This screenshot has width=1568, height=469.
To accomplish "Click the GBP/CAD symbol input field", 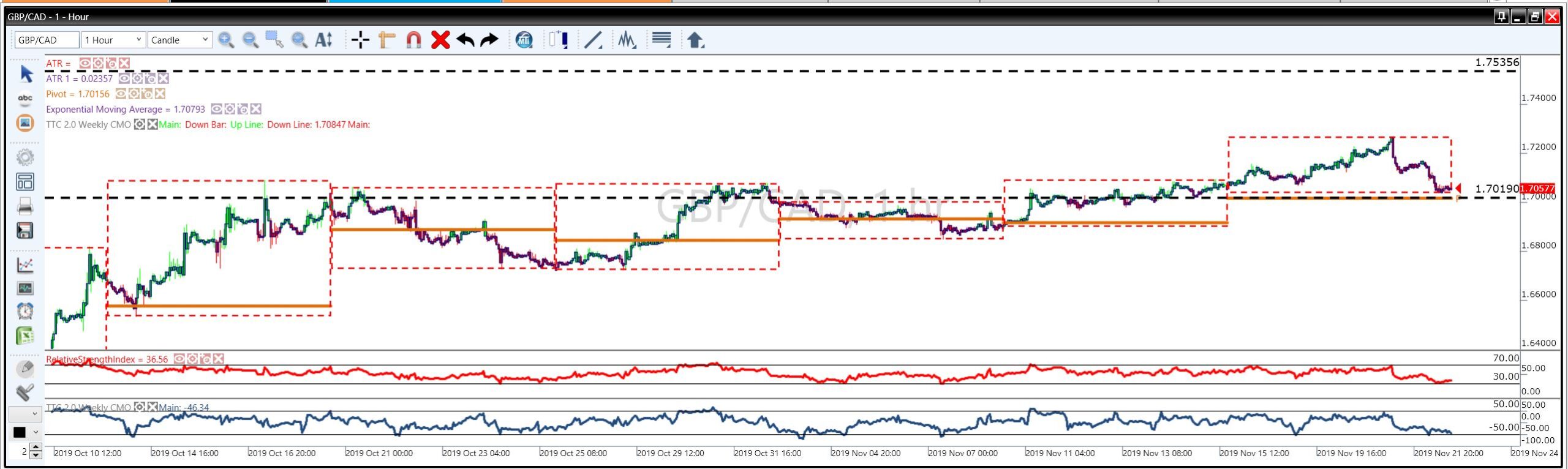I will (x=47, y=40).
